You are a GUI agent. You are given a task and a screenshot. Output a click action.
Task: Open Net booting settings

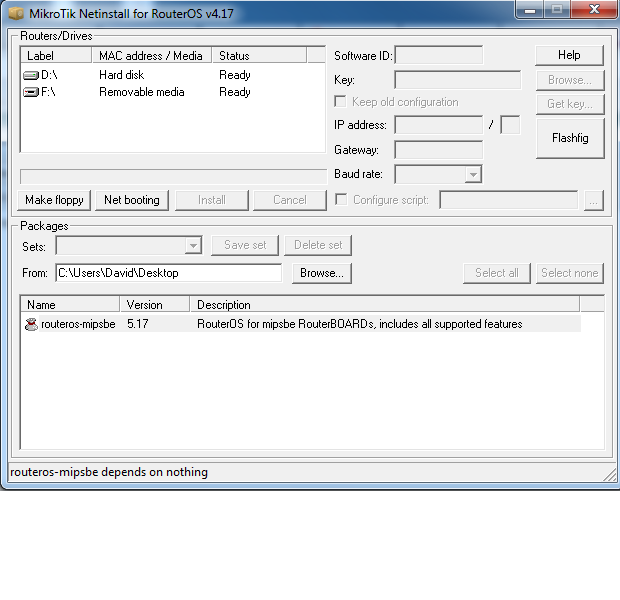(x=132, y=200)
